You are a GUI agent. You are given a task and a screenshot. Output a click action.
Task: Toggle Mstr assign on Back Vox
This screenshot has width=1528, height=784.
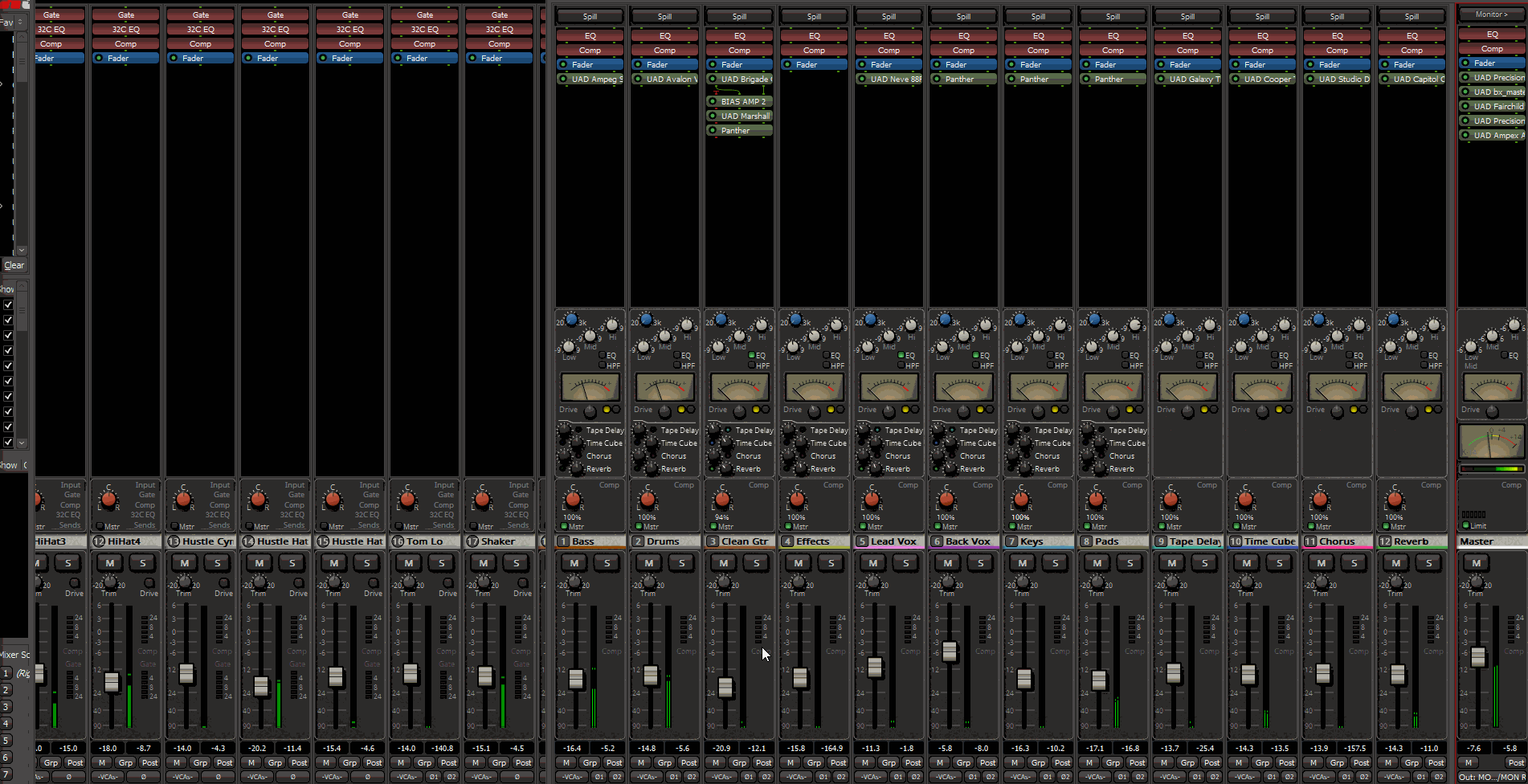pos(938,527)
